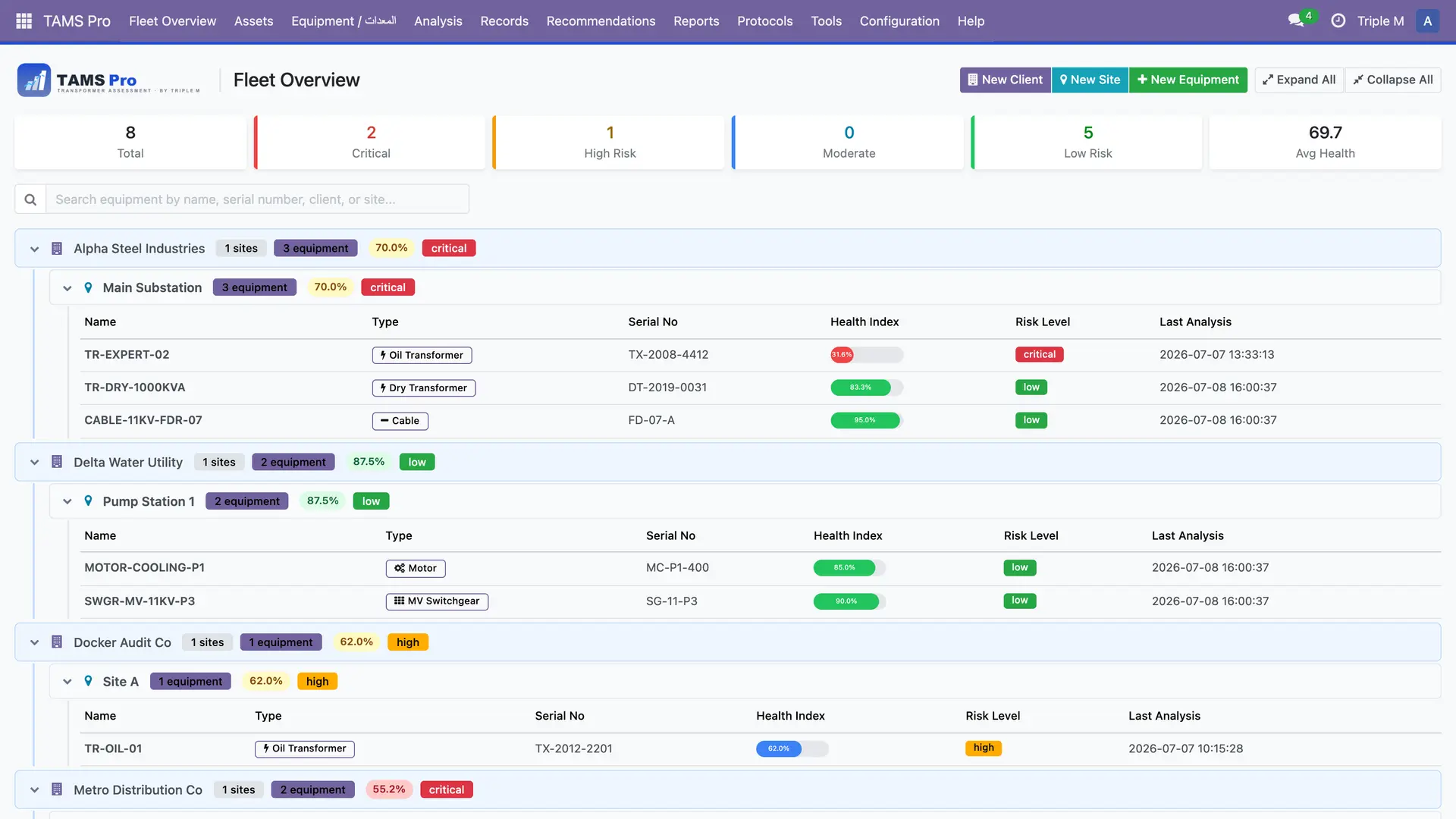Collapse the Metro Distribution Co client
This screenshot has height=819, width=1456.
(x=34, y=790)
